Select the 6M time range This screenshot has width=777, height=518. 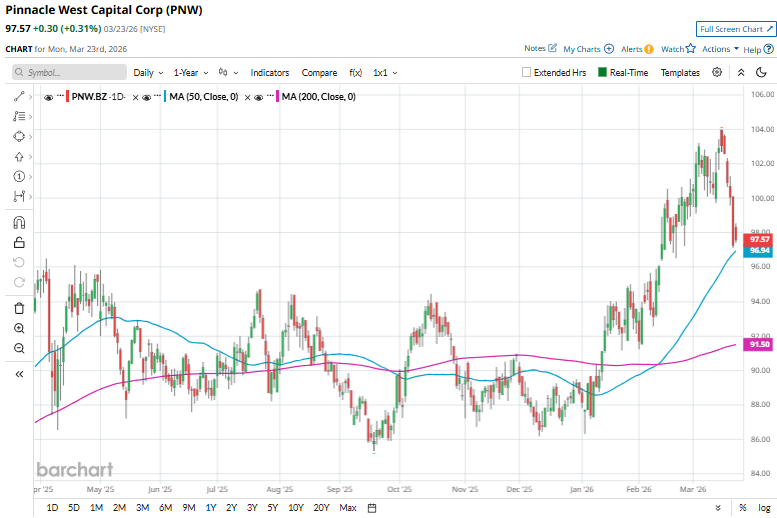click(166, 508)
